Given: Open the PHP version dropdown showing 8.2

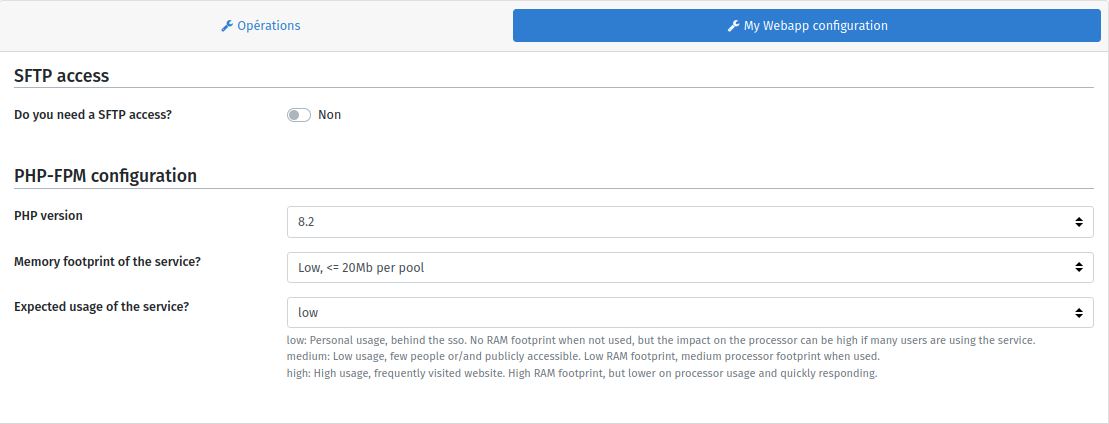Looking at the screenshot, I should coord(680,222).
